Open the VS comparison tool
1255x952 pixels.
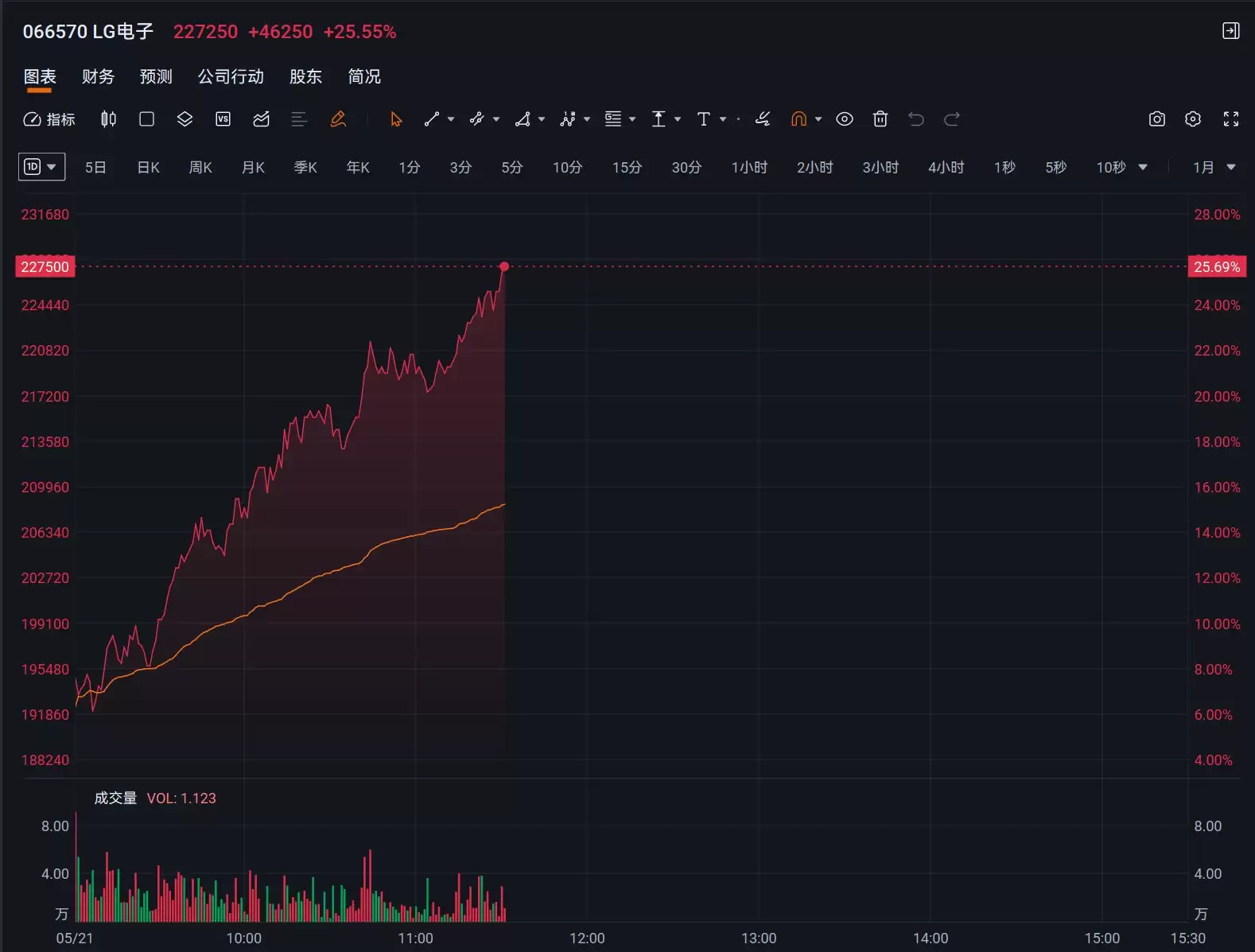[223, 119]
